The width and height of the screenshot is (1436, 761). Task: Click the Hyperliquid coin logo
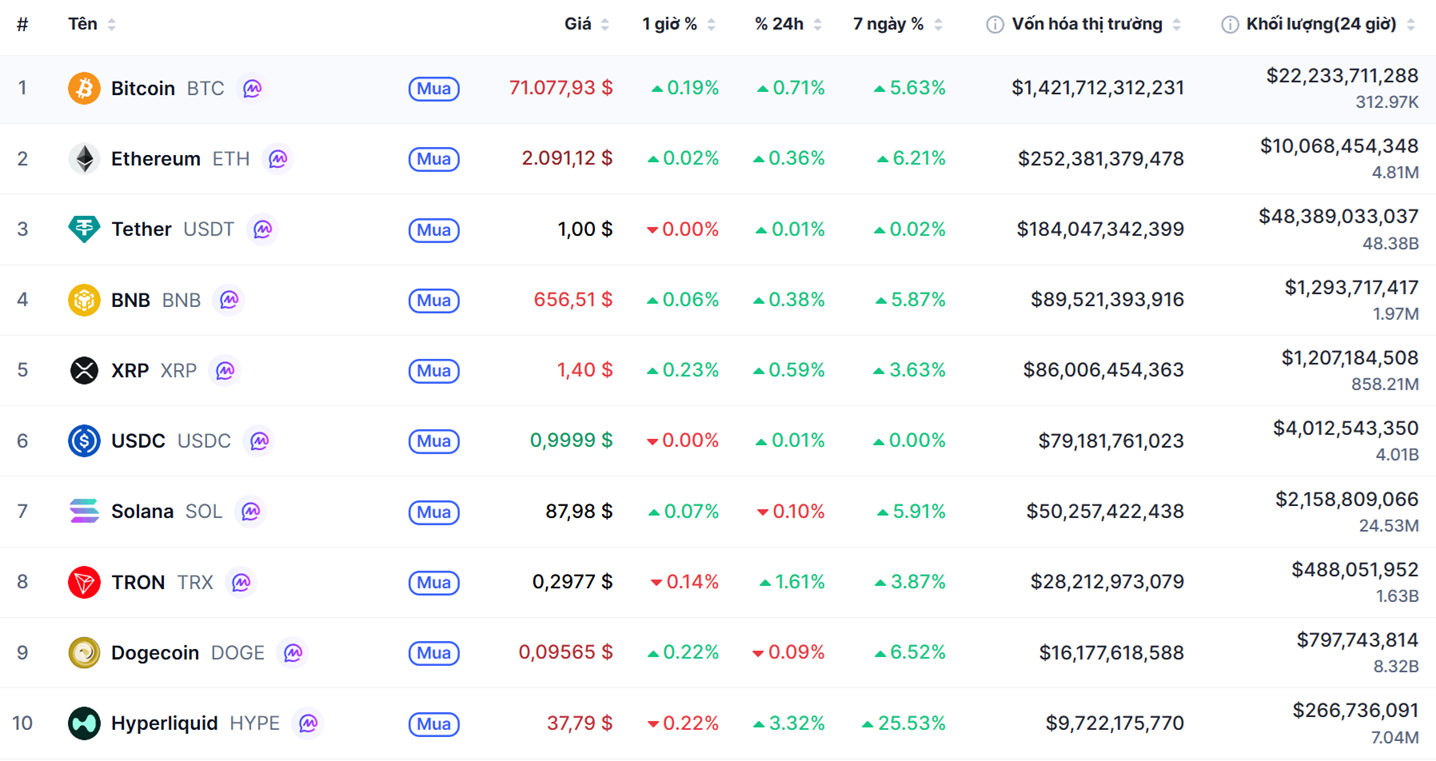click(x=84, y=723)
